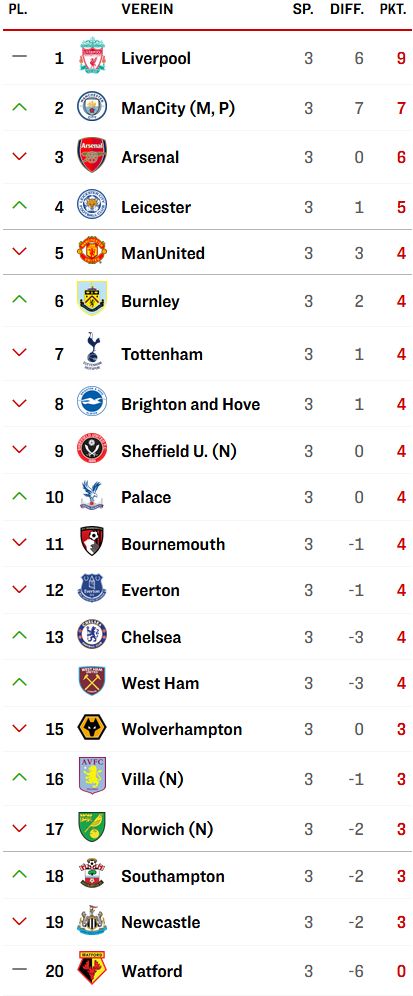Click the green up arrow beside Palace

(x=20, y=497)
